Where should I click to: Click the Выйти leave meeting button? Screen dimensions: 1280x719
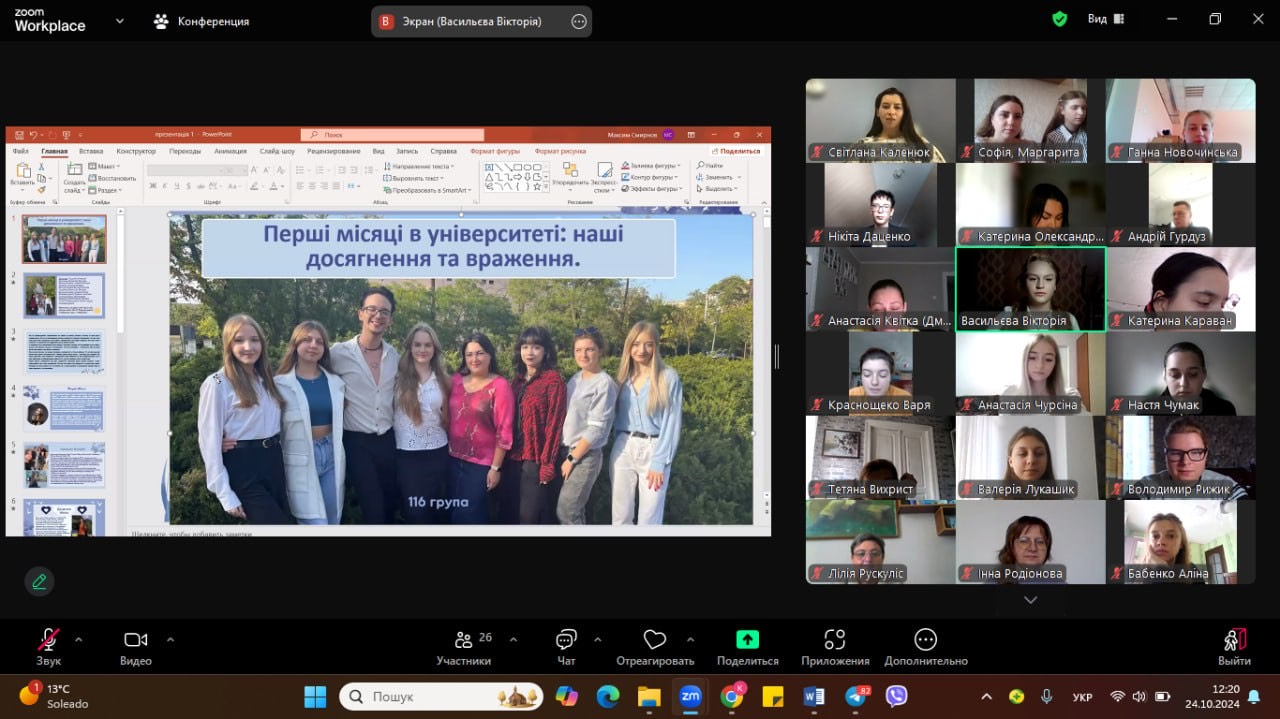tap(1234, 647)
